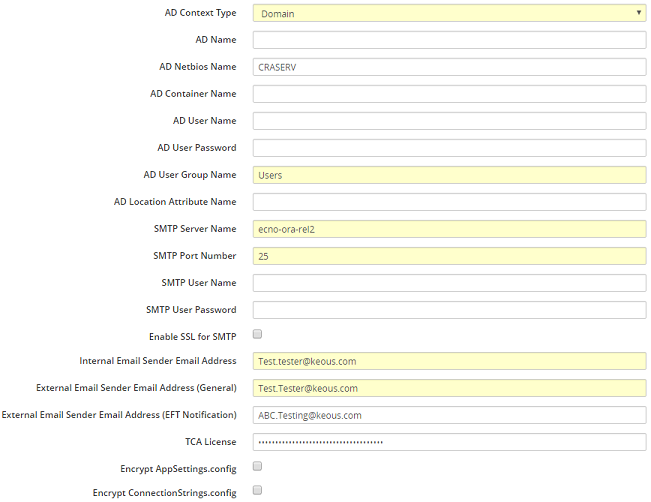Click the AD Netbios Name field
651x502 pixels.
pyautogui.click(x=449, y=67)
